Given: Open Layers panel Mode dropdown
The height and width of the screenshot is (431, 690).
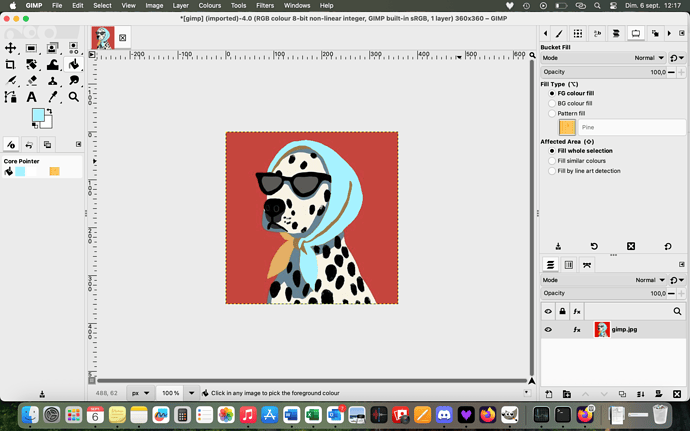Looking at the screenshot, I should pos(603,280).
